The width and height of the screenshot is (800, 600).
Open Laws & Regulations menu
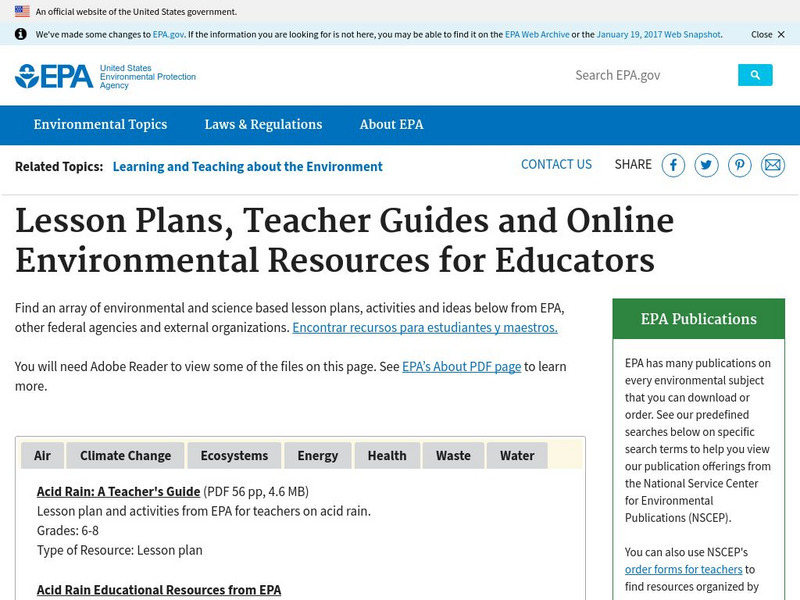coord(263,124)
